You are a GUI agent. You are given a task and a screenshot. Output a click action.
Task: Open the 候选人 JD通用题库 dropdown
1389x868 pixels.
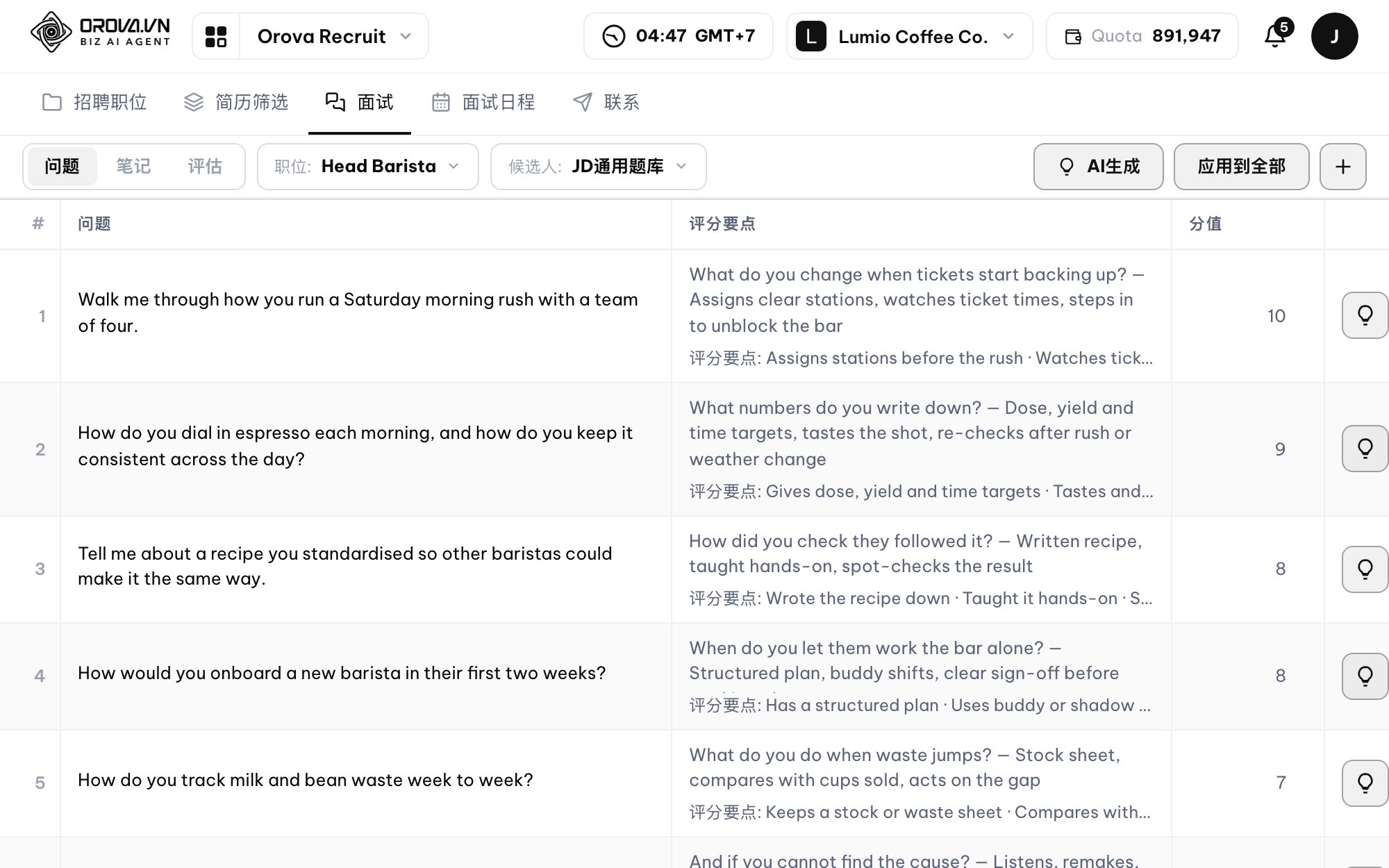pos(598,167)
